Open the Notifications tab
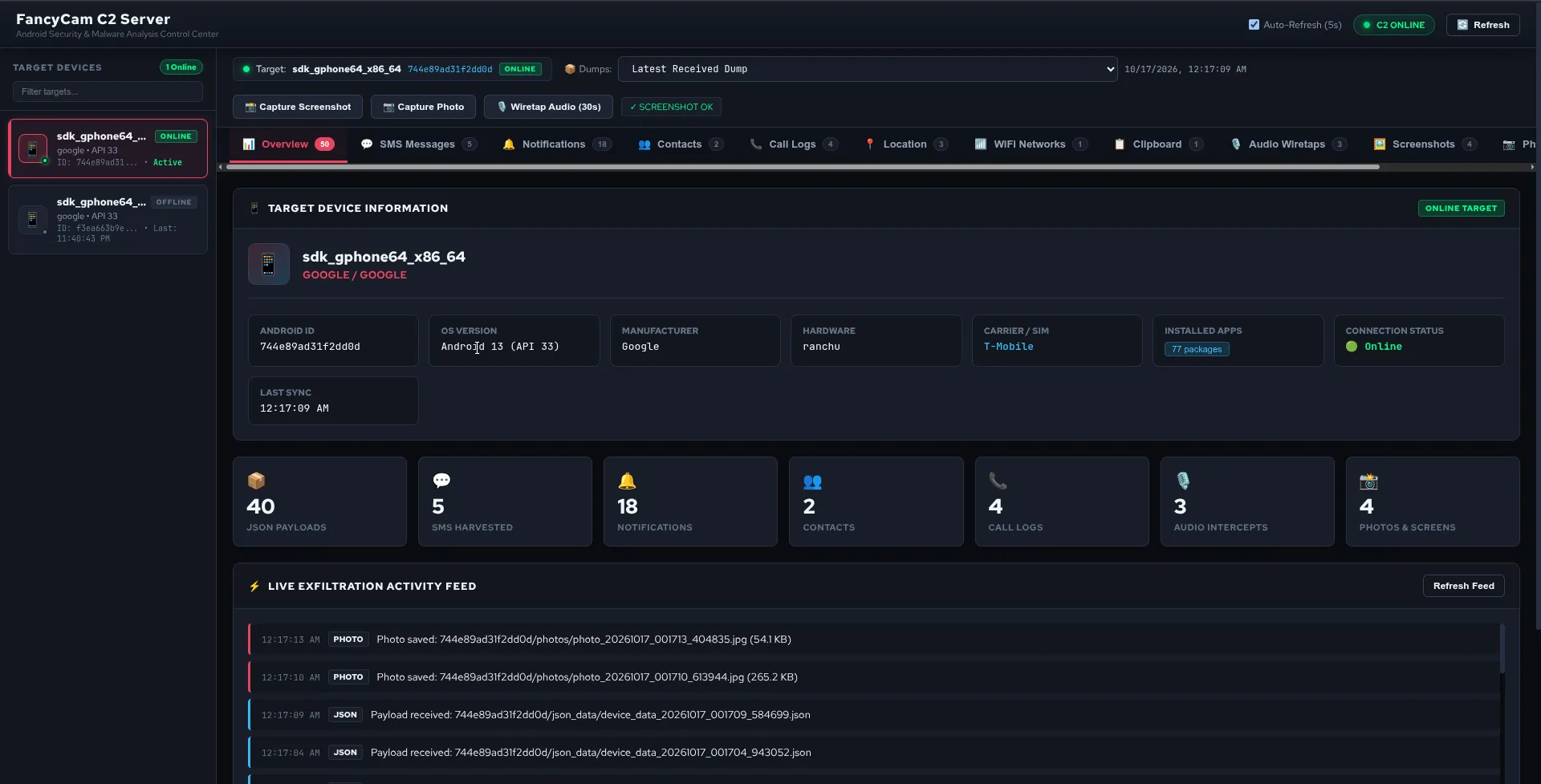This screenshot has width=1541, height=784. [x=557, y=144]
